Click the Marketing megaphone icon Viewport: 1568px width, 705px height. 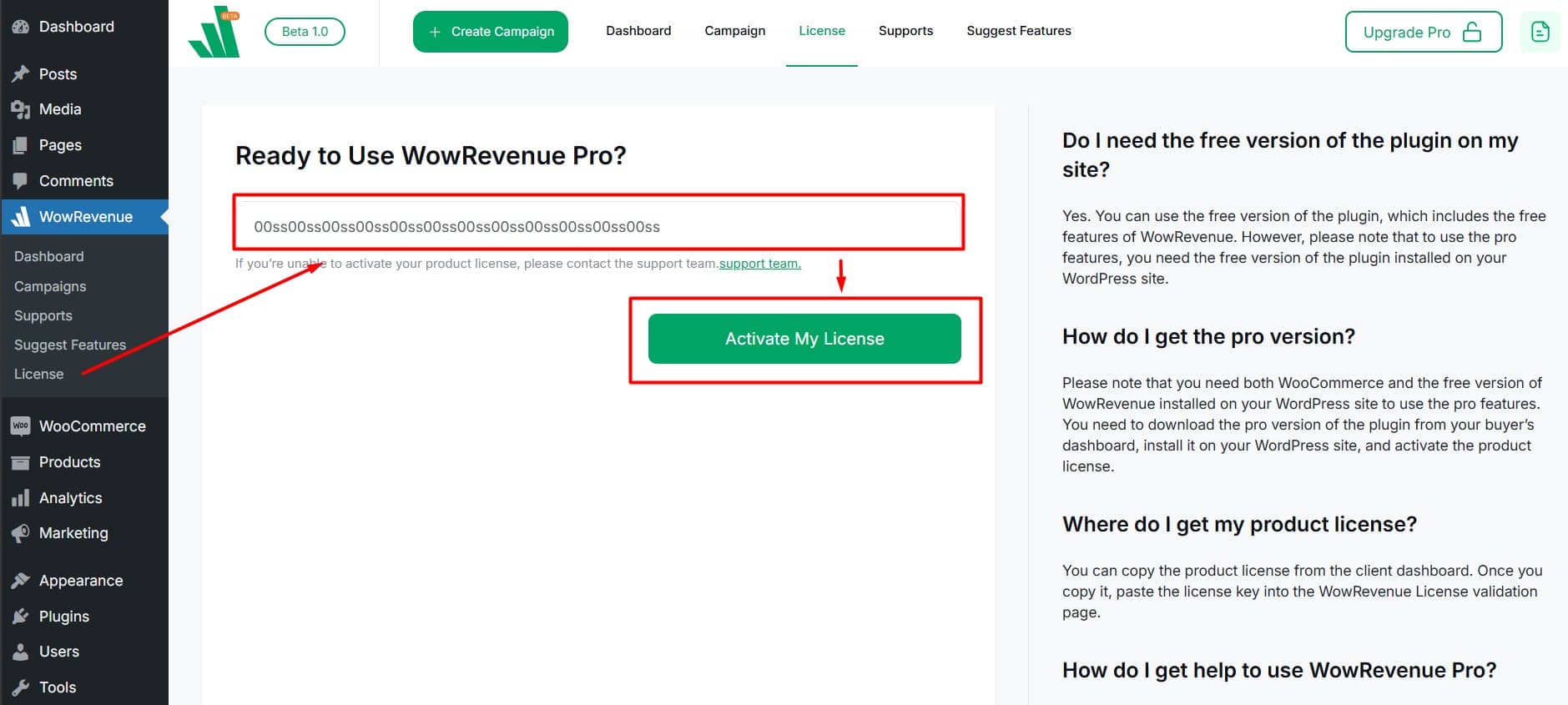[21, 533]
